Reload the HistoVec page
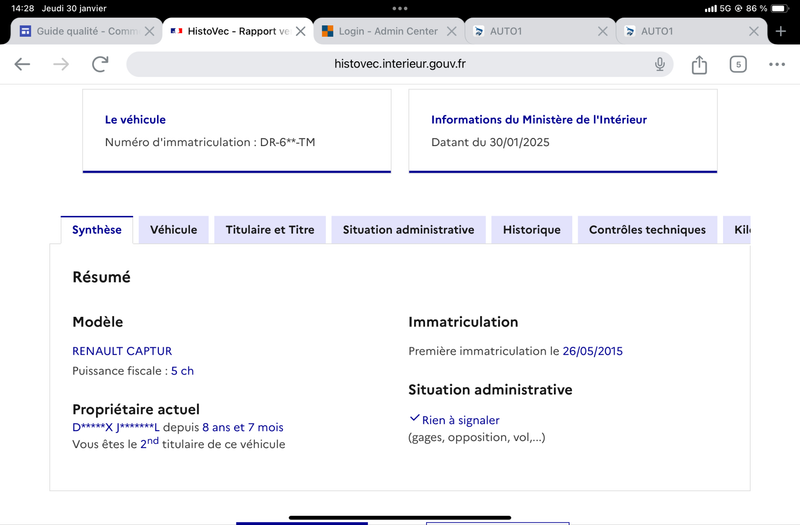The width and height of the screenshot is (800, 525). pyautogui.click(x=100, y=64)
